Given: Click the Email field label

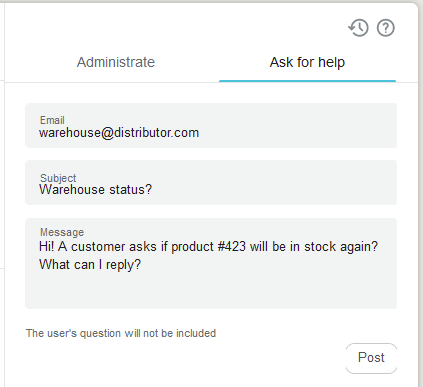Looking at the screenshot, I should click(x=52, y=120).
